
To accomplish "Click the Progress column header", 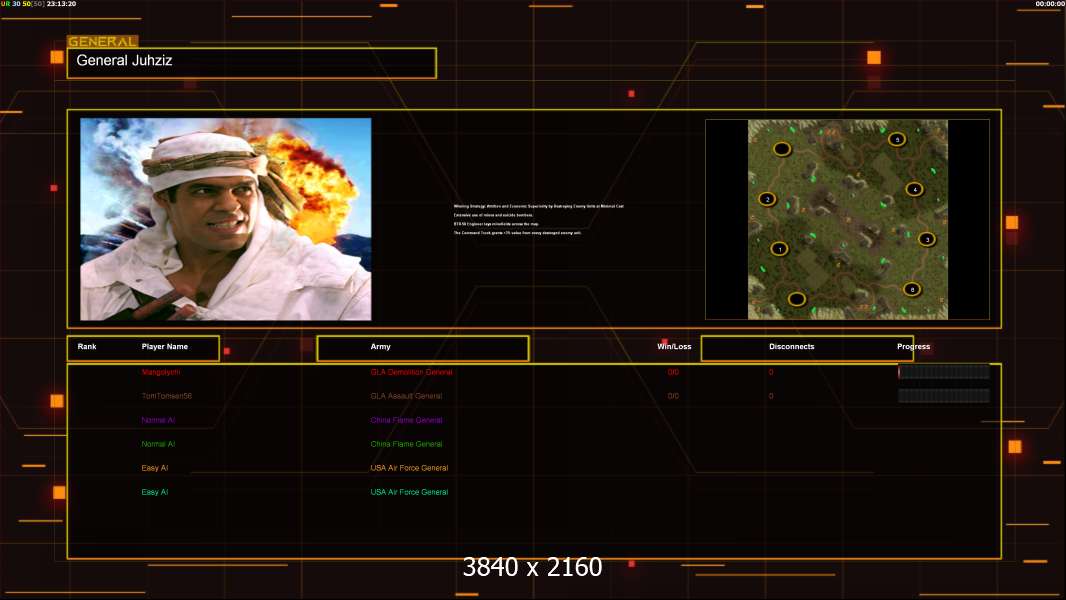I will [913, 347].
